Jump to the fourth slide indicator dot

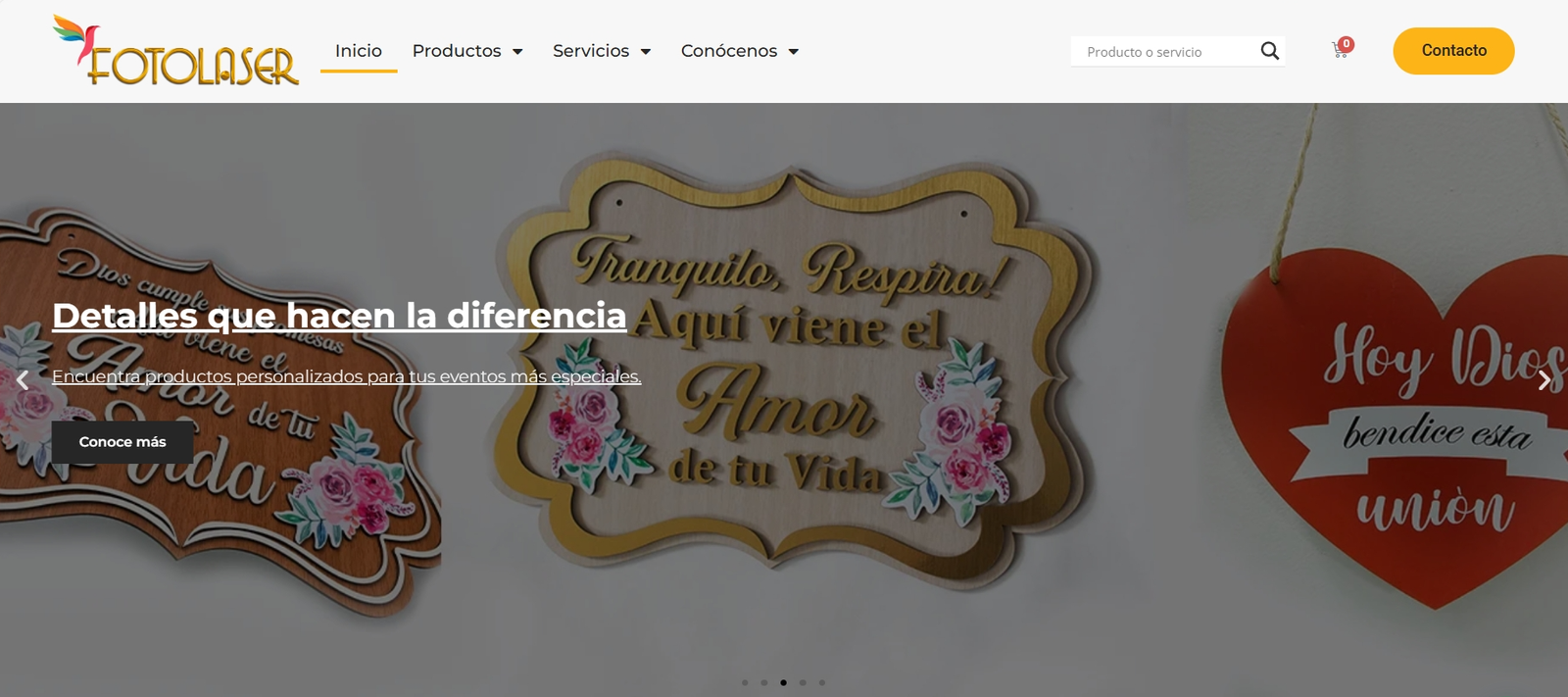point(803,682)
